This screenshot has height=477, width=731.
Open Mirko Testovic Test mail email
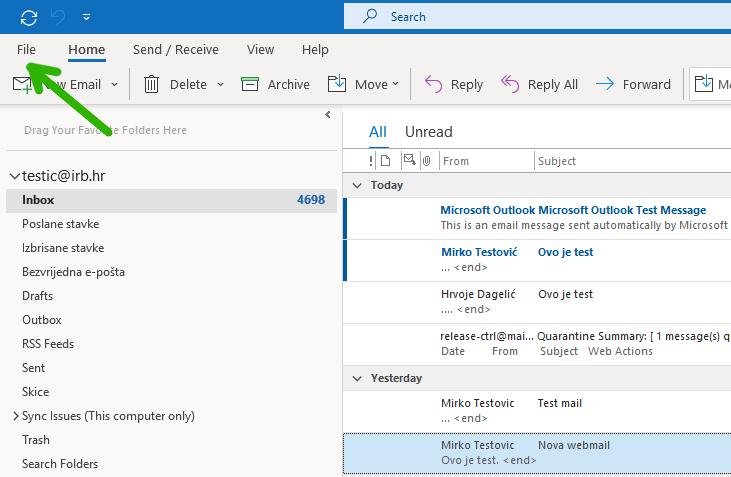[x=537, y=411]
